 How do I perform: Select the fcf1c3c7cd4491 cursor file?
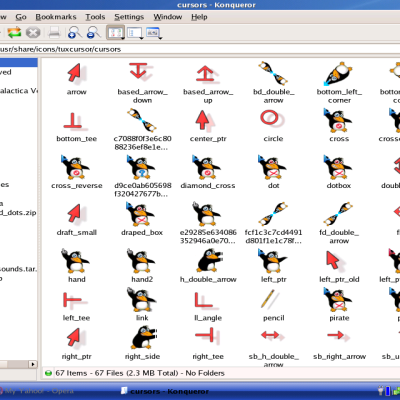(273, 223)
